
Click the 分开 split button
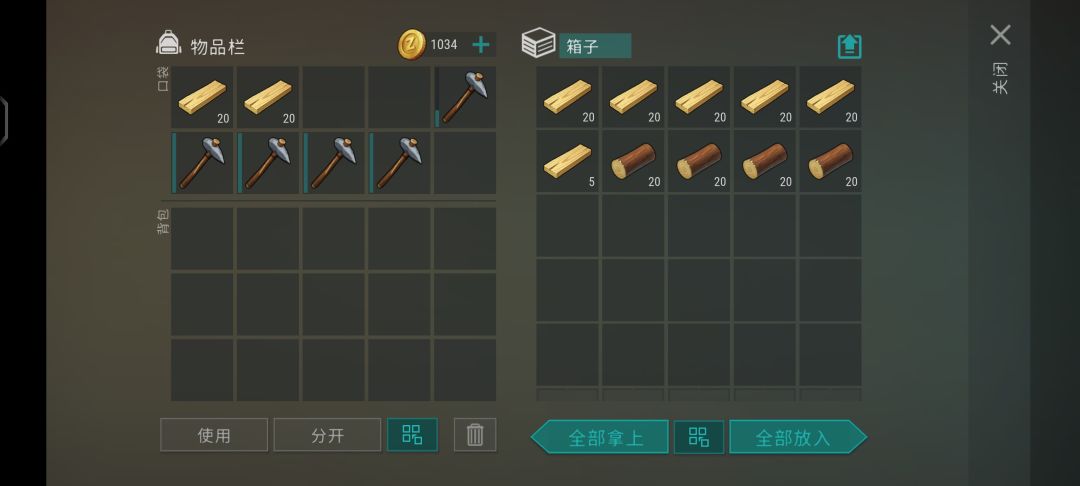pyautogui.click(x=327, y=435)
